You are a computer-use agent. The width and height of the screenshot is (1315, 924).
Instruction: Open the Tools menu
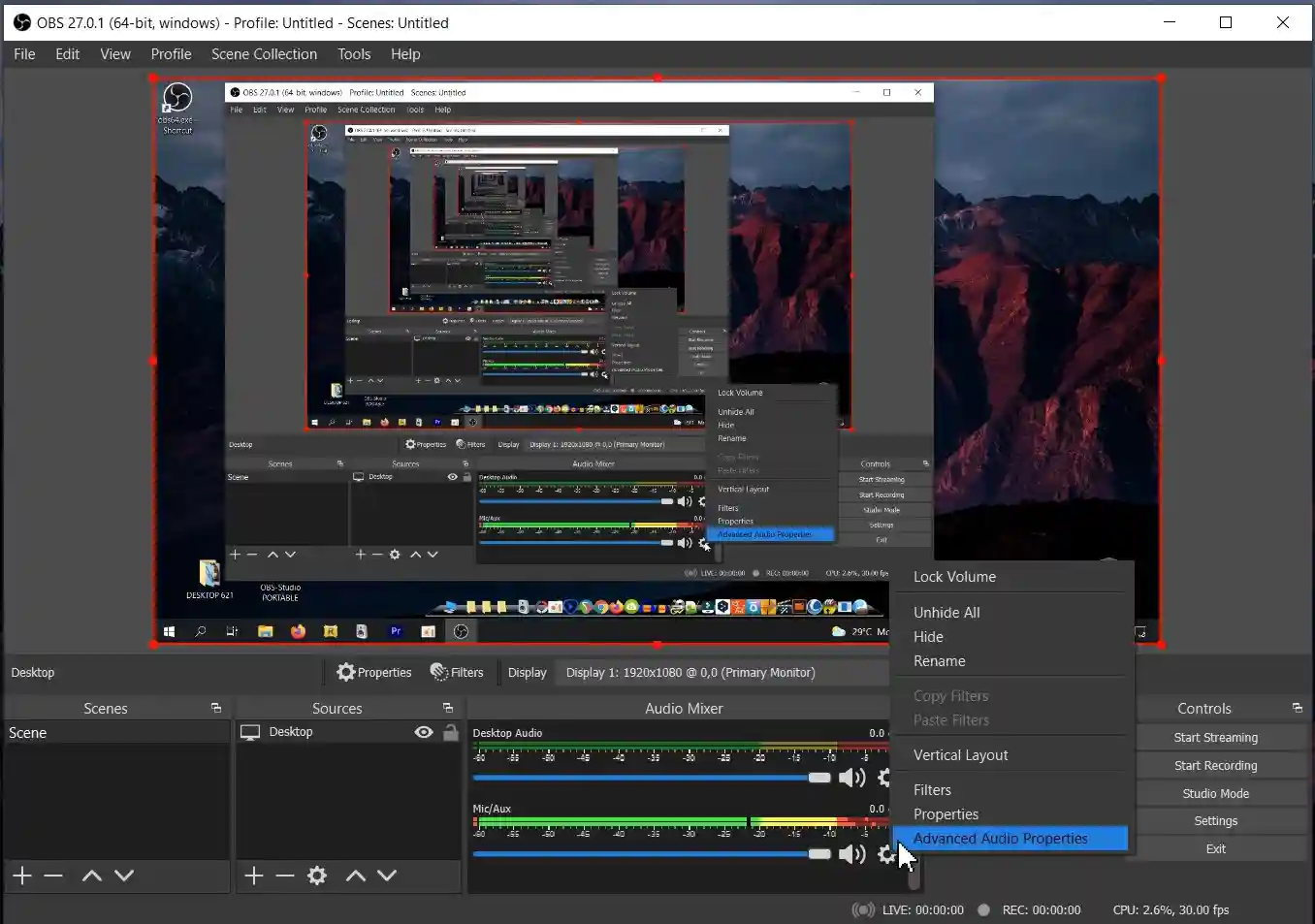pos(354,54)
